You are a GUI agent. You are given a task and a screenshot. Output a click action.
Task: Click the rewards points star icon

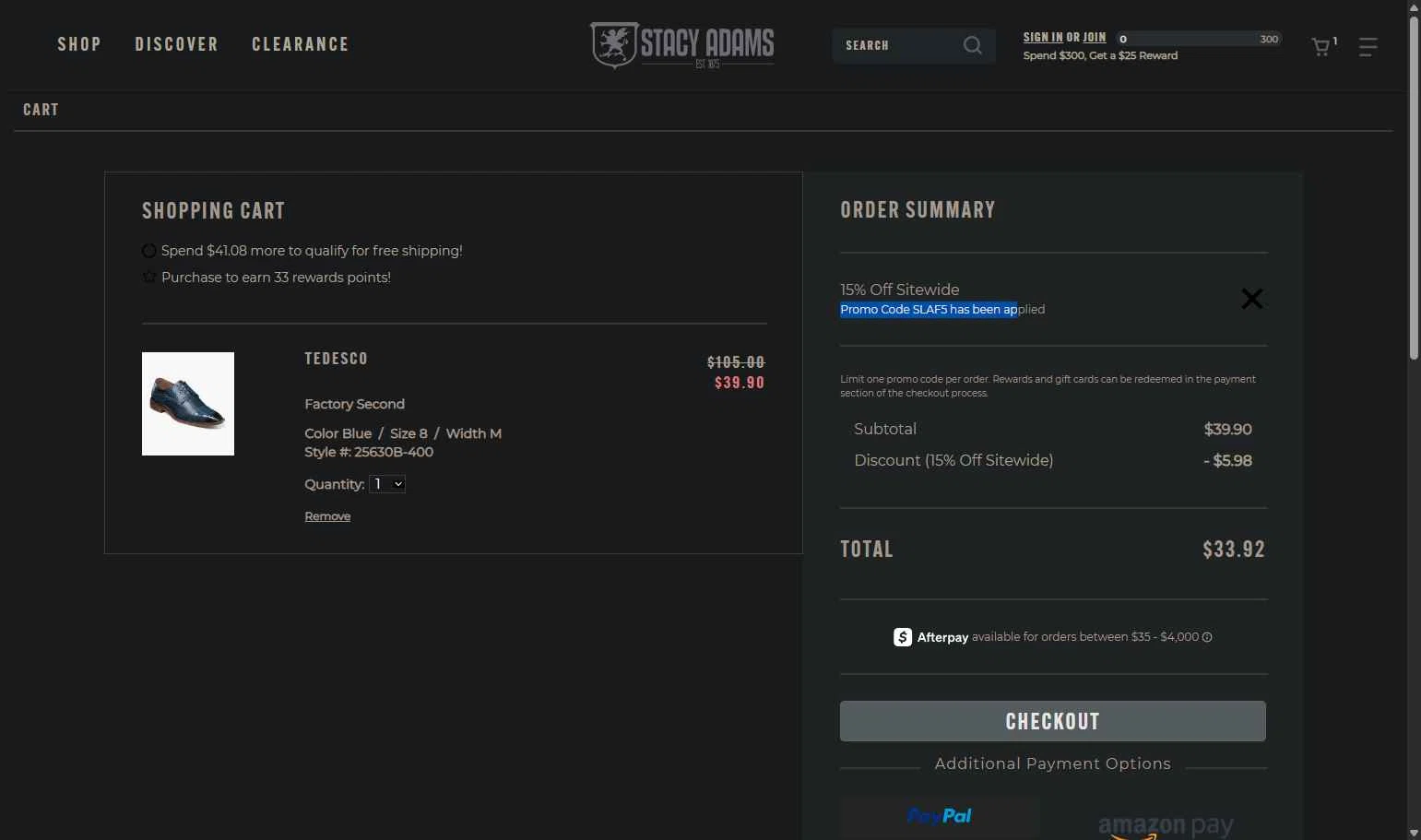(149, 277)
